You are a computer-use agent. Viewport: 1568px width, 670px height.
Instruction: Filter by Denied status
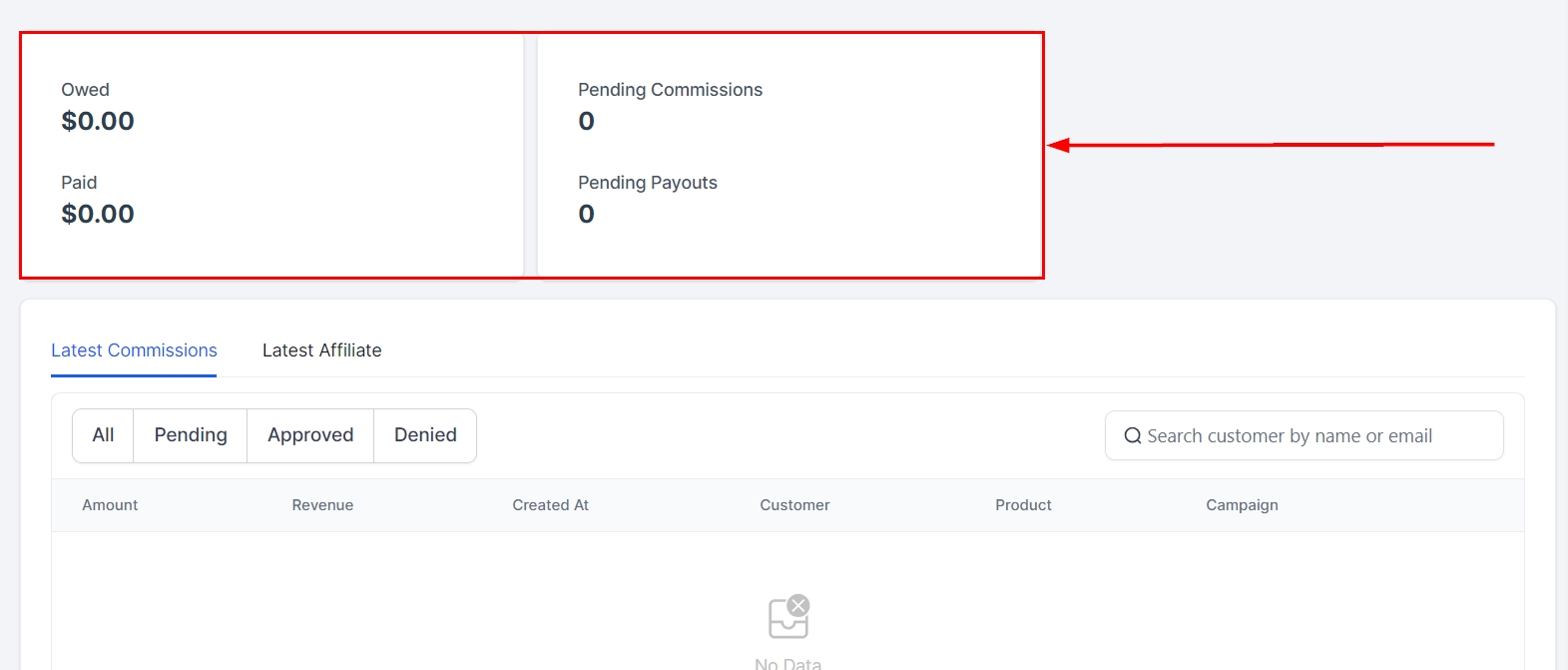point(425,435)
